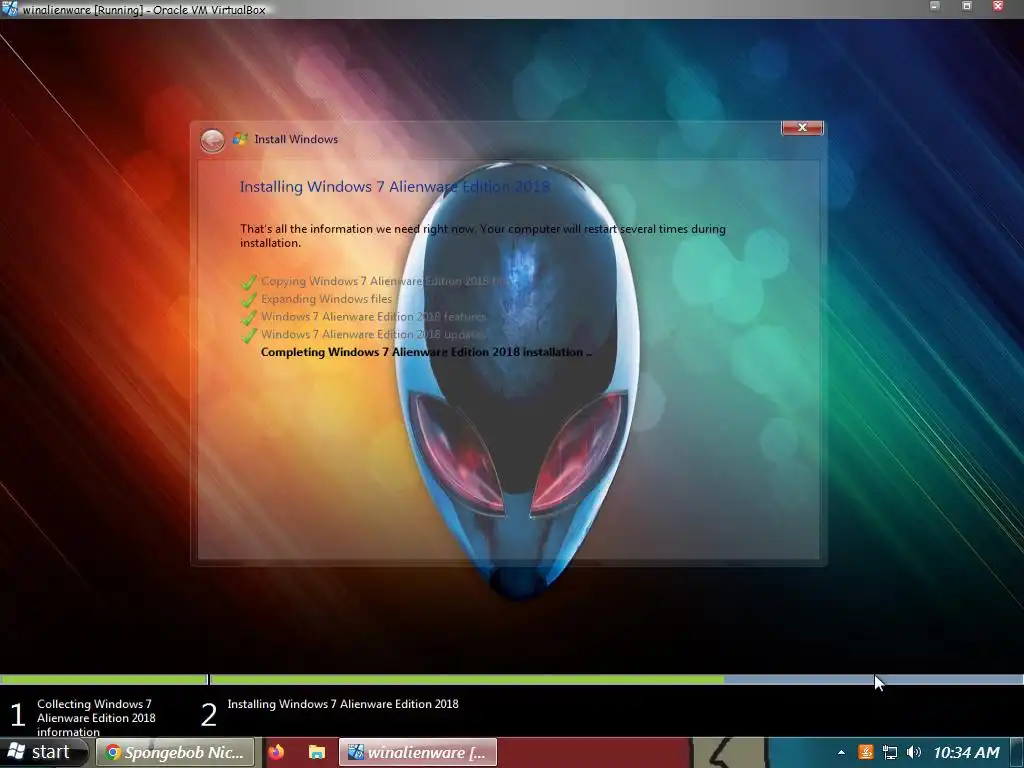Viewport: 1024px width, 768px height.
Task: Show hidden system tray icons
Action: (x=841, y=752)
